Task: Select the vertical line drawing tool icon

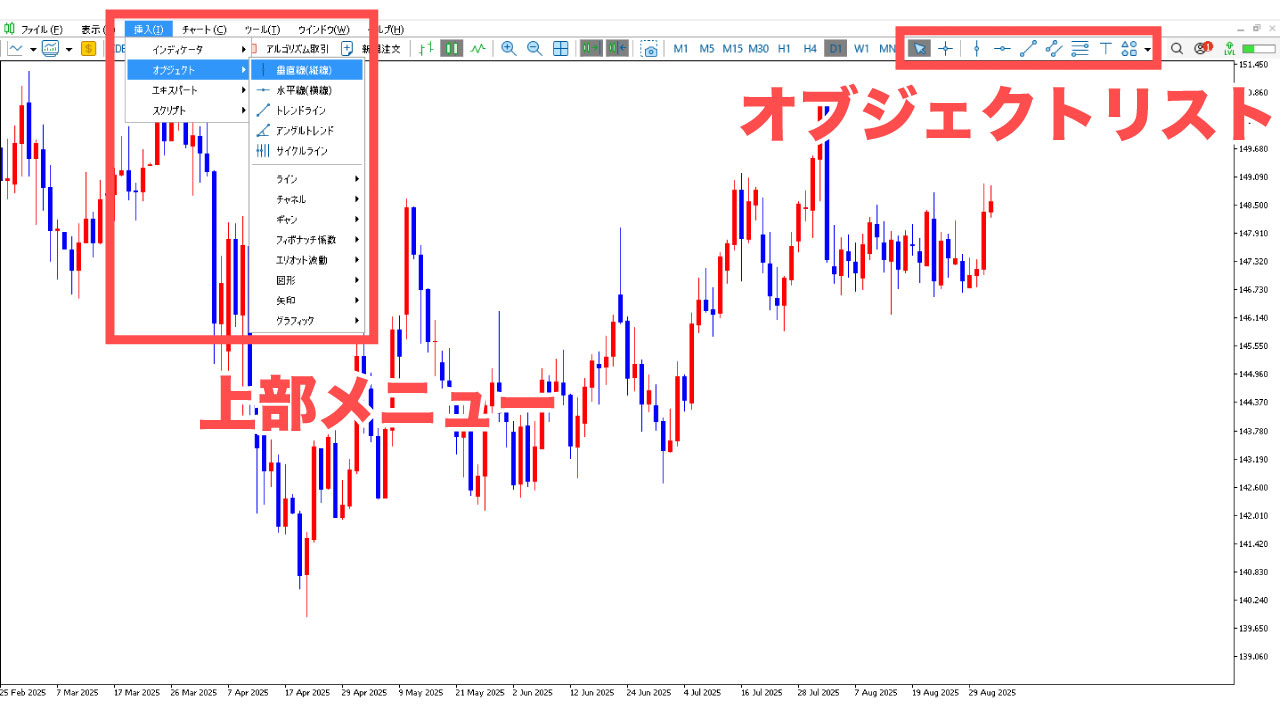Action: tap(976, 47)
